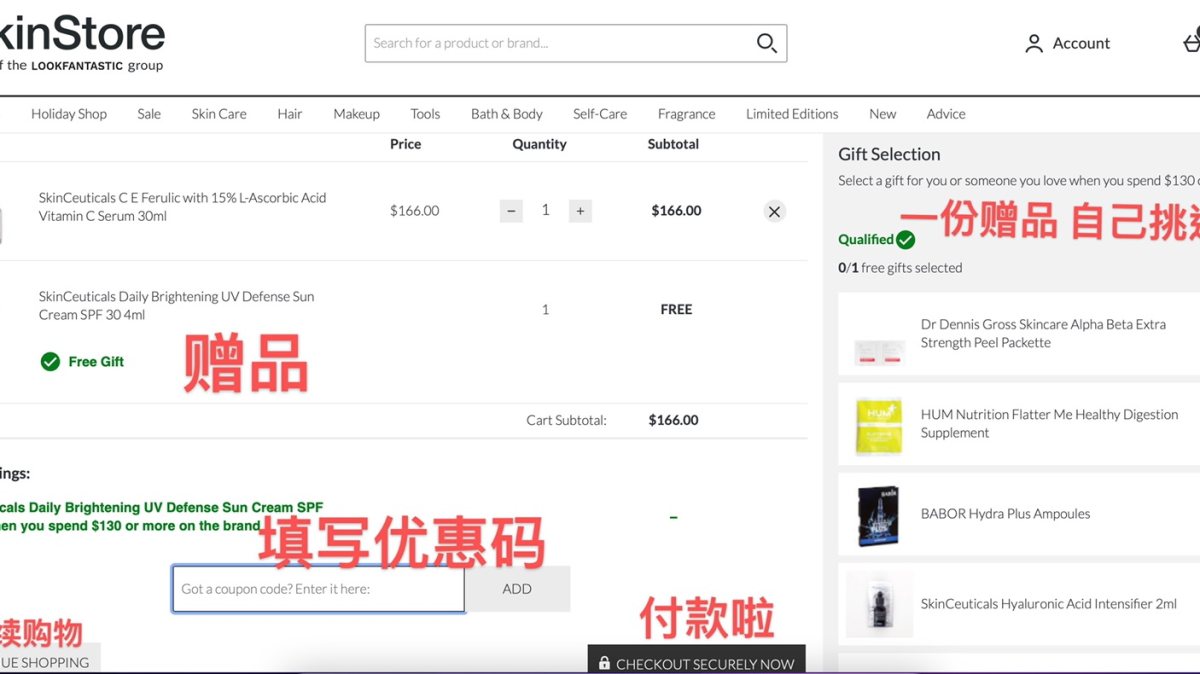This screenshot has width=1200, height=674.
Task: Decrease serum quantity with minus button
Action: point(511,210)
